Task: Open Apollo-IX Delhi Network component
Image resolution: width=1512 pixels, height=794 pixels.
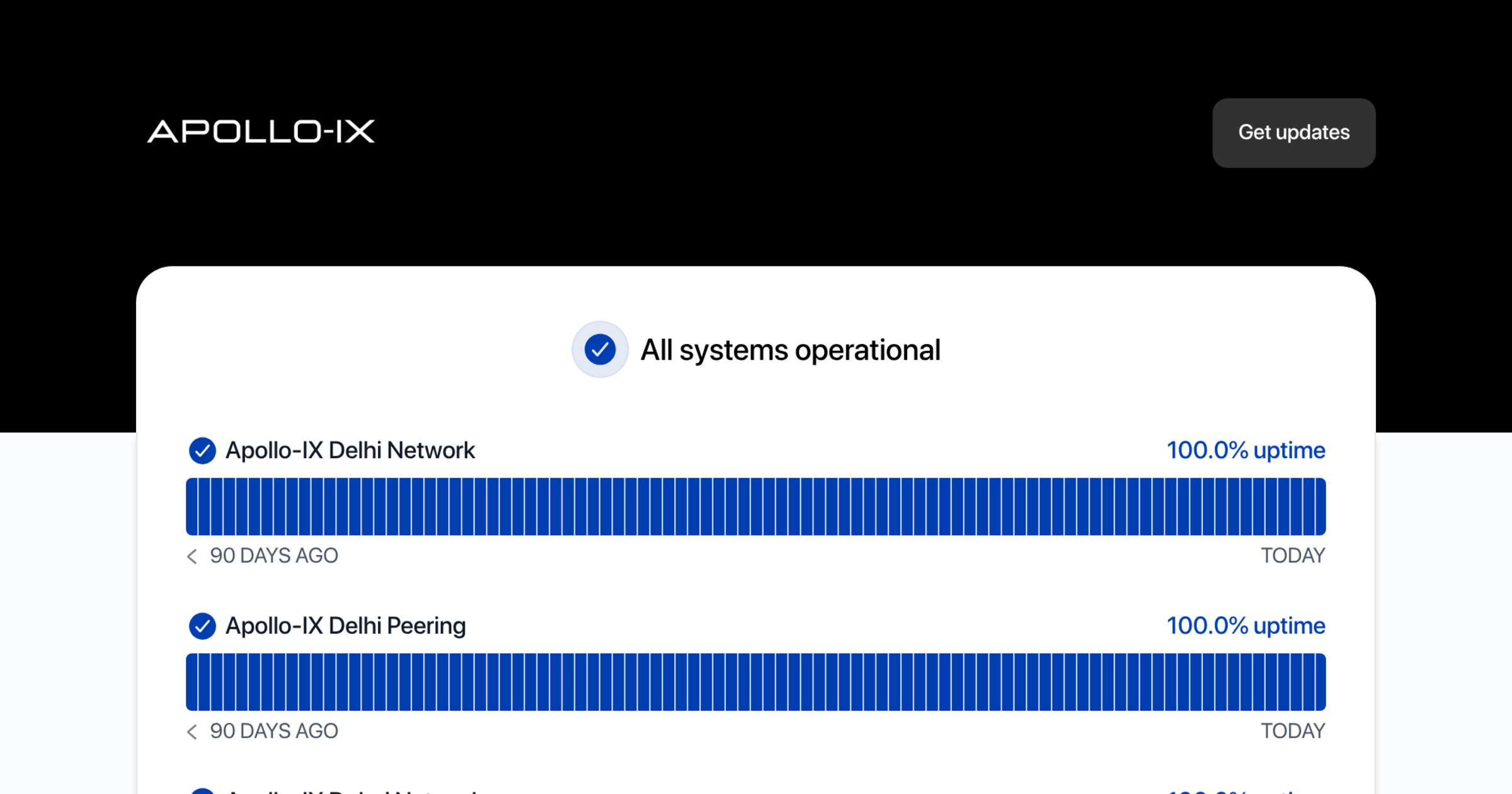Action: tap(350, 451)
